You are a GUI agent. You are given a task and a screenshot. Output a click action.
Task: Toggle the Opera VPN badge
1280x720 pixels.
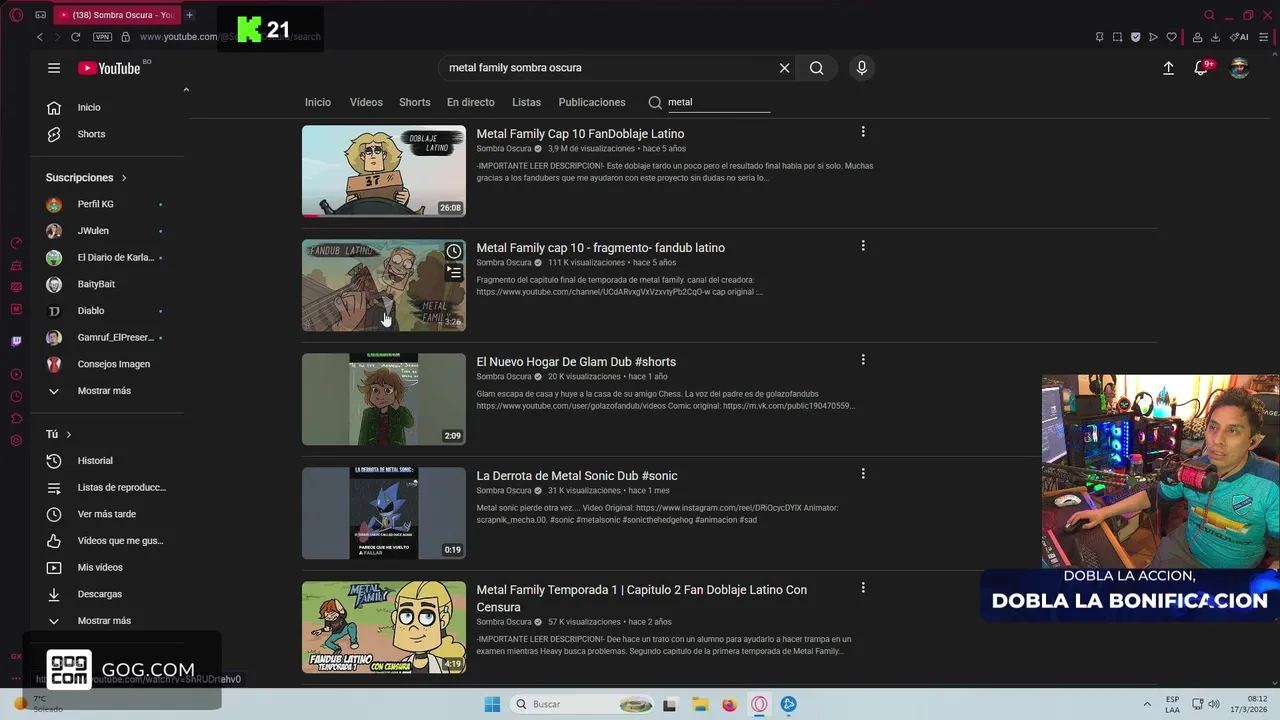coord(102,37)
